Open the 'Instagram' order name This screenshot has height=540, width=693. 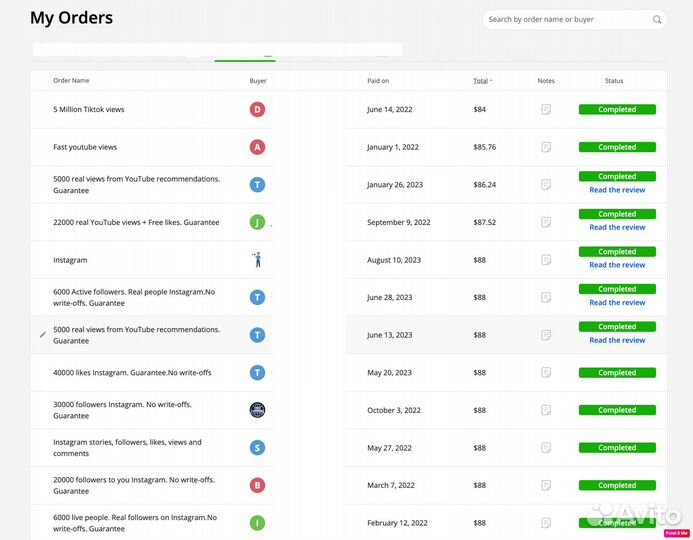click(70, 260)
